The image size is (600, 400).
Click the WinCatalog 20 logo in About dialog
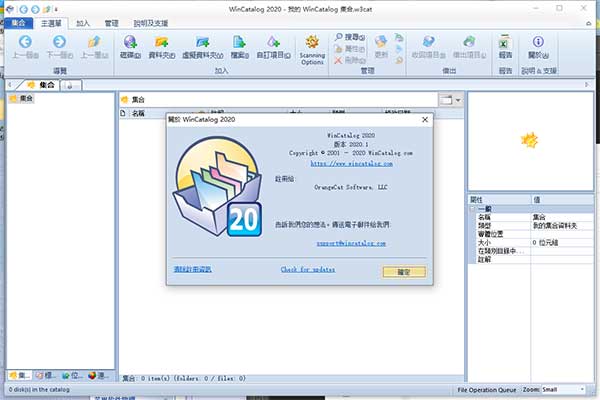(x=217, y=186)
